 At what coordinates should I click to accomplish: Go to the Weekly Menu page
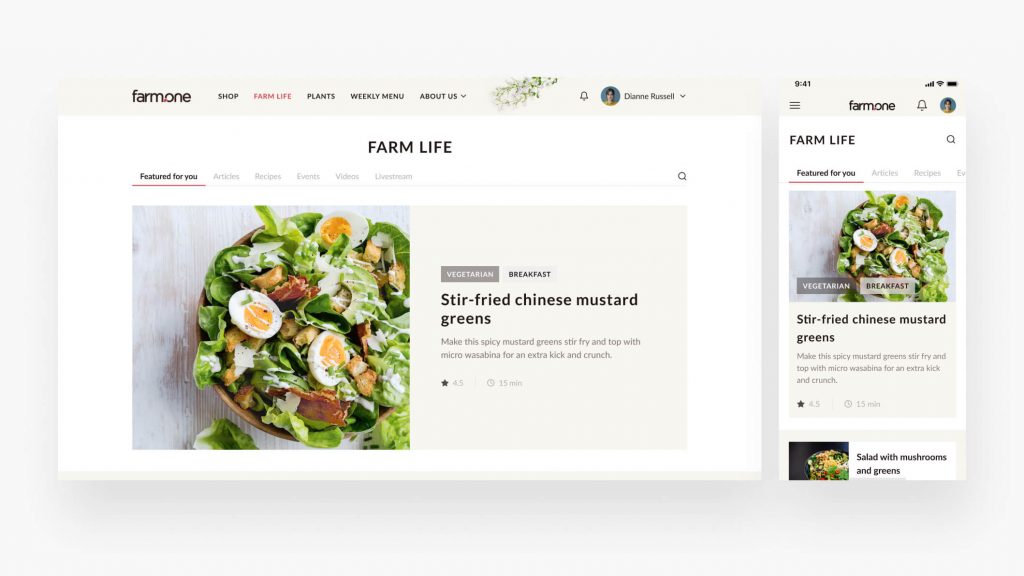pyautogui.click(x=377, y=96)
